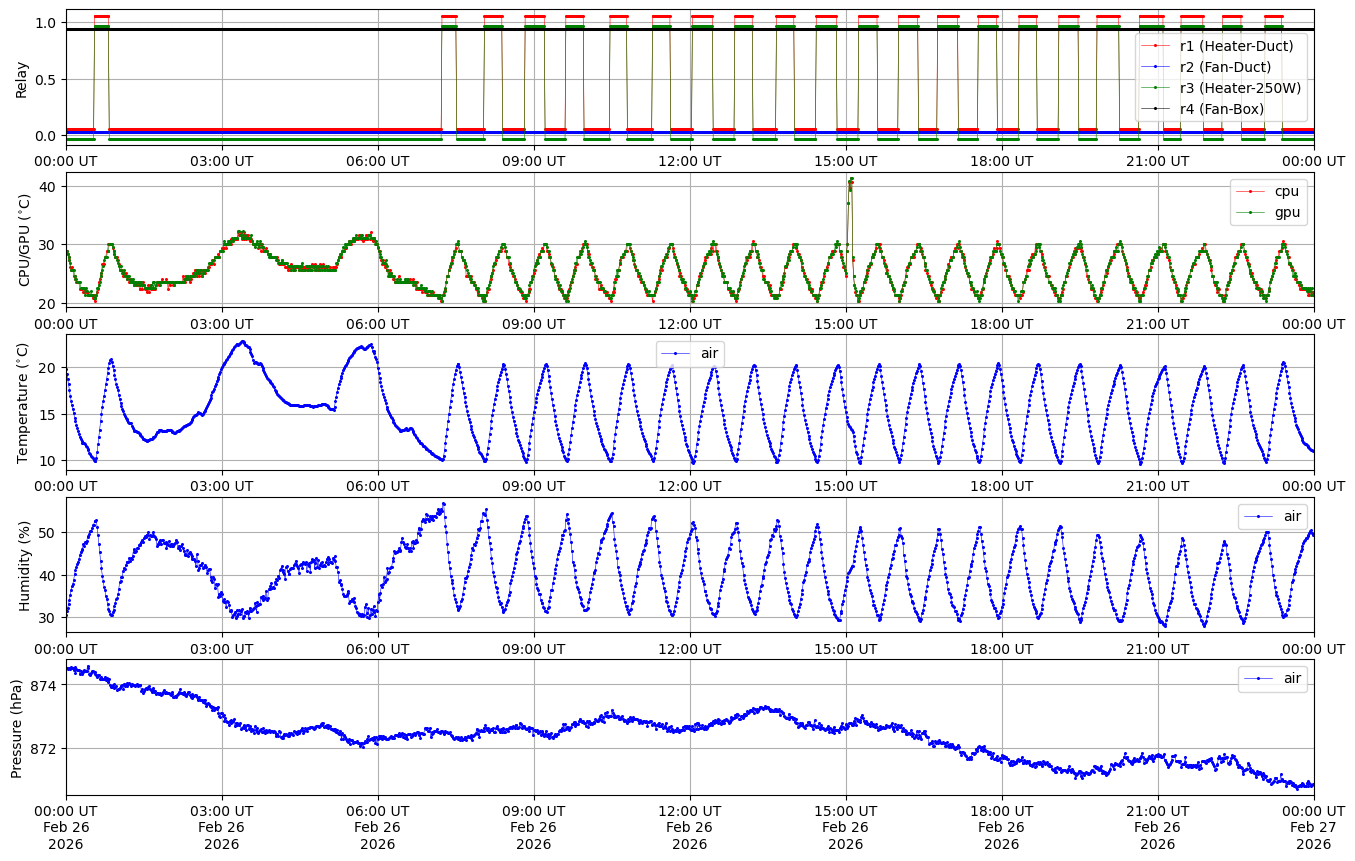The image size is (1355, 861).
Task: Click the 874 tick on pressure axis
Action: (x=45, y=685)
